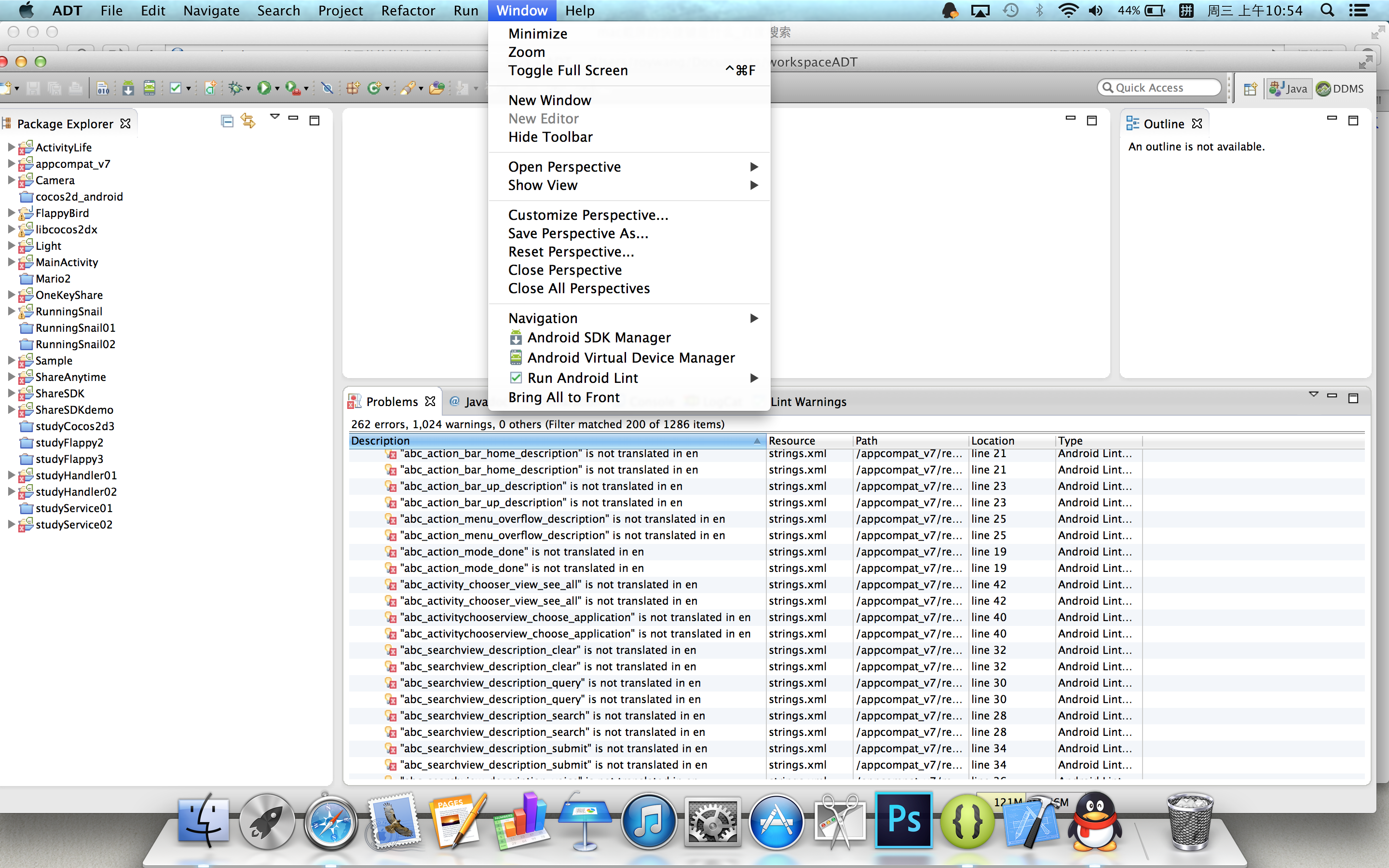Switch to the Problems tab
The height and width of the screenshot is (868, 1389).
392,401
